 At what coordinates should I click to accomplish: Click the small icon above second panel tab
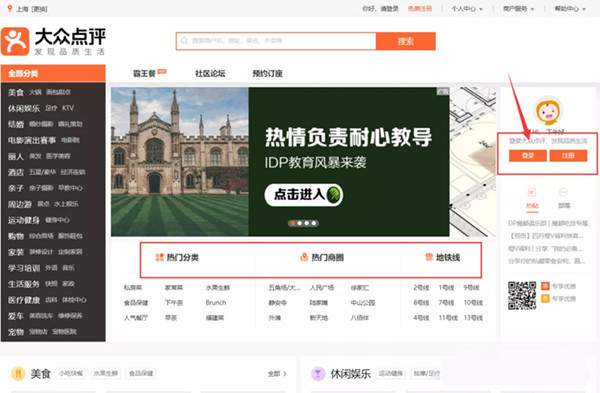coord(563,192)
